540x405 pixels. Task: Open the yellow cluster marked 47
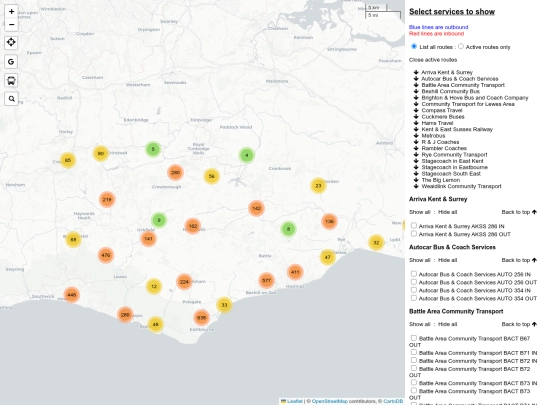[328, 257]
